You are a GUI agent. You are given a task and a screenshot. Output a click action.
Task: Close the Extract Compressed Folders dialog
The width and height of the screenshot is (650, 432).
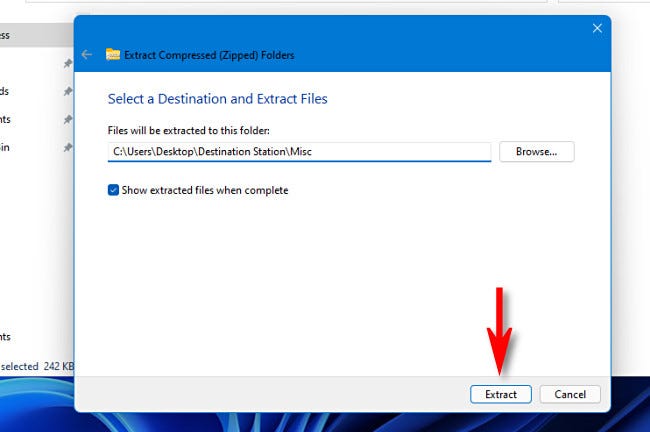597,29
